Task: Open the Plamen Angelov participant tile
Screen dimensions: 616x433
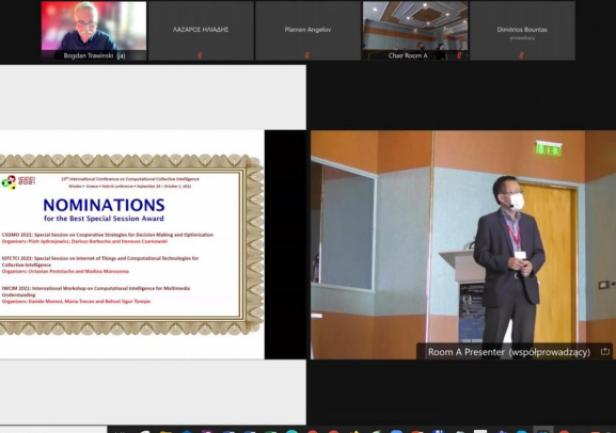Action: point(307,30)
